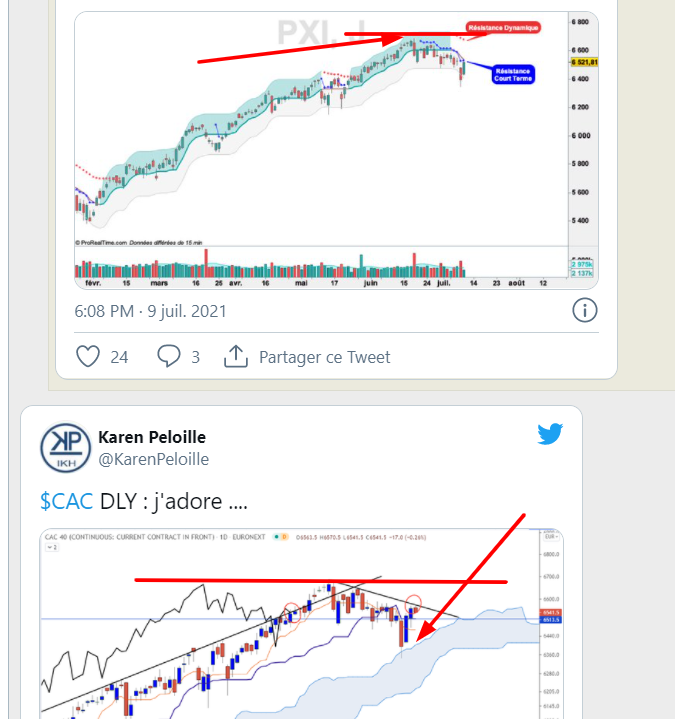Click the 24 likes count
This screenshot has height=719, width=675.
[x=119, y=357]
